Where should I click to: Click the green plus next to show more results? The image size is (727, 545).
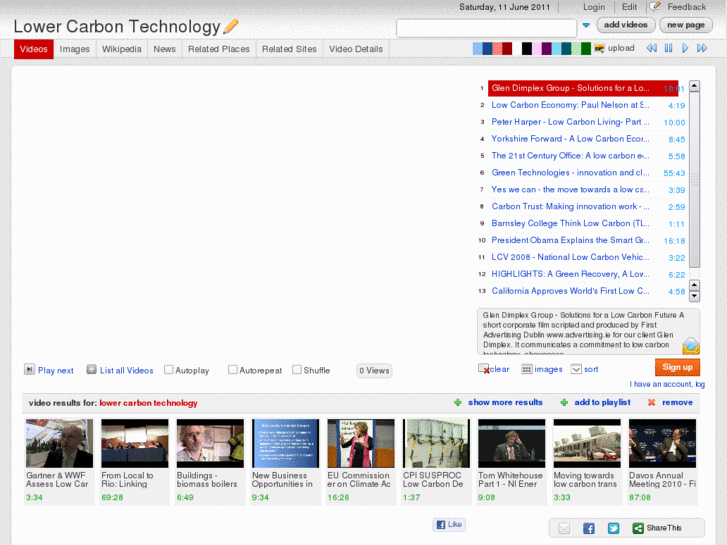[458, 402]
